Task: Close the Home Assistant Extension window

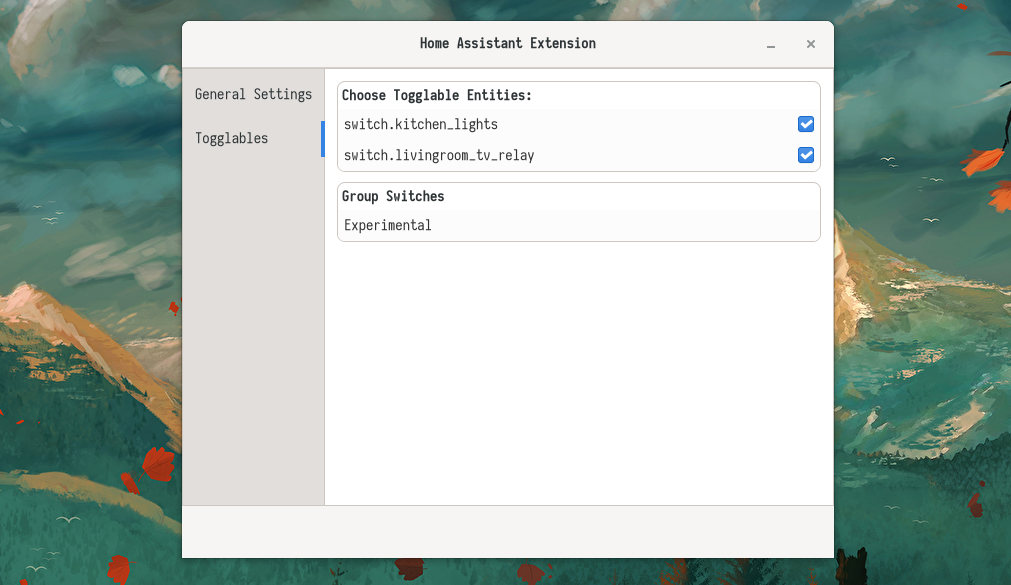Action: pyautogui.click(x=810, y=44)
